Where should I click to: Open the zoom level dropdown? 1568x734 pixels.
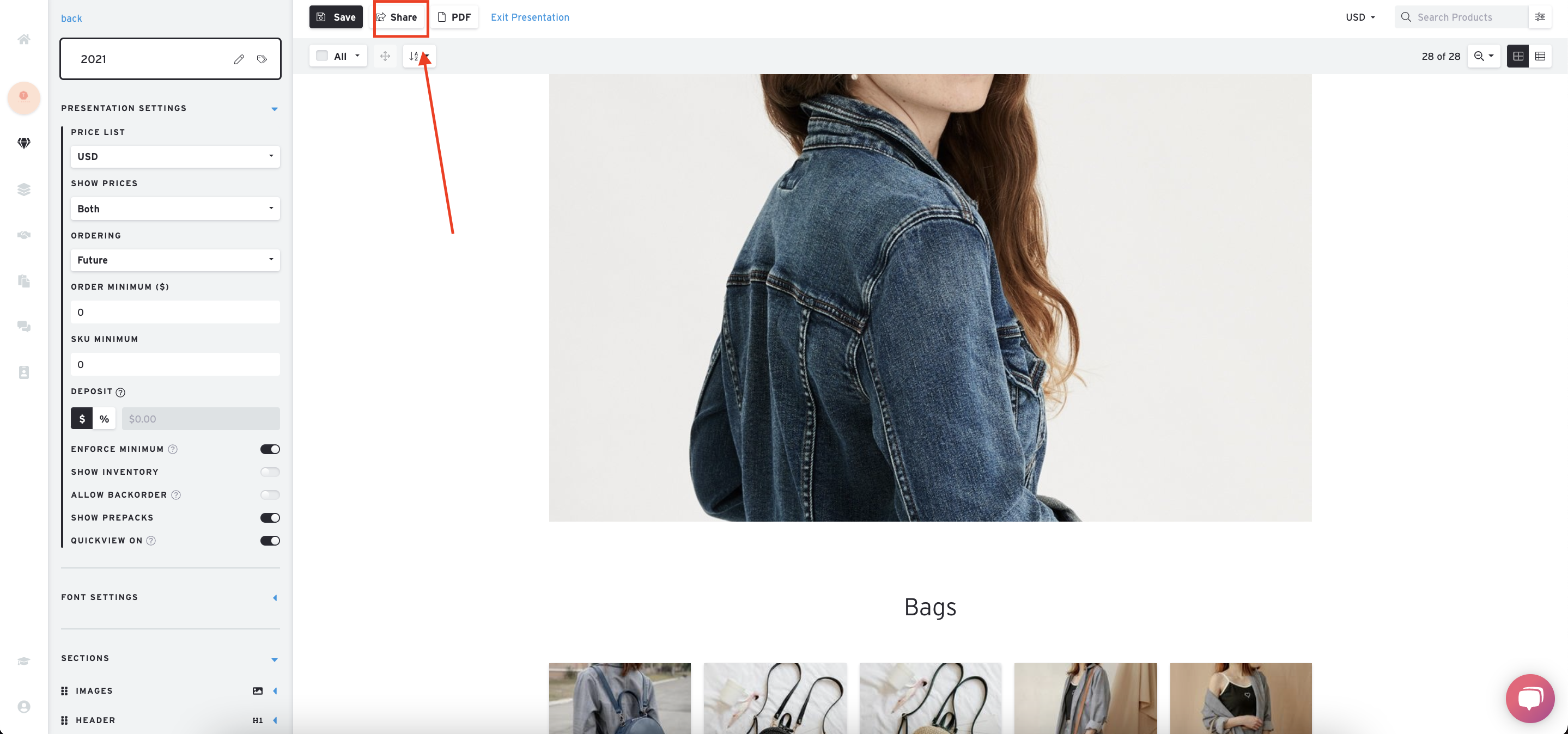pos(1484,56)
